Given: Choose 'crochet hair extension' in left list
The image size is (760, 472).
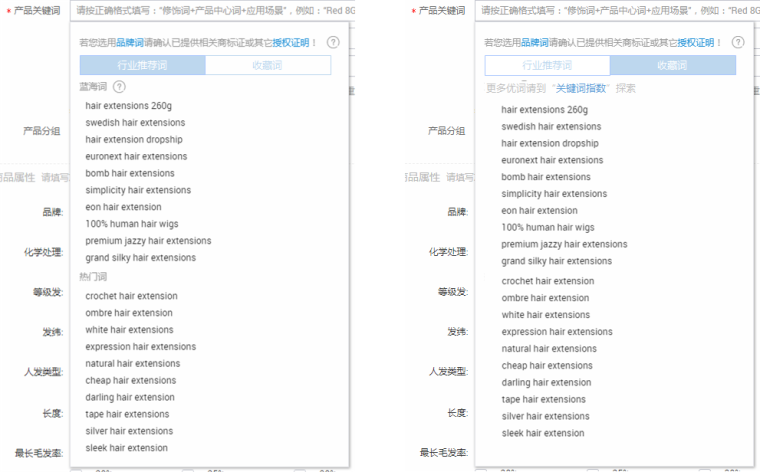Looking at the screenshot, I should pyautogui.click(x=131, y=296).
